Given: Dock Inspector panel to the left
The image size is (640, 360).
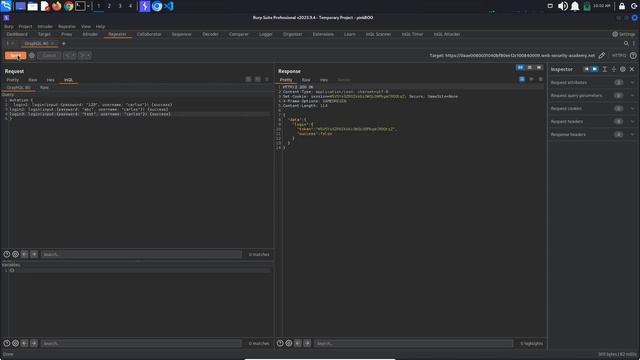Looking at the screenshot, I should tap(586, 69).
